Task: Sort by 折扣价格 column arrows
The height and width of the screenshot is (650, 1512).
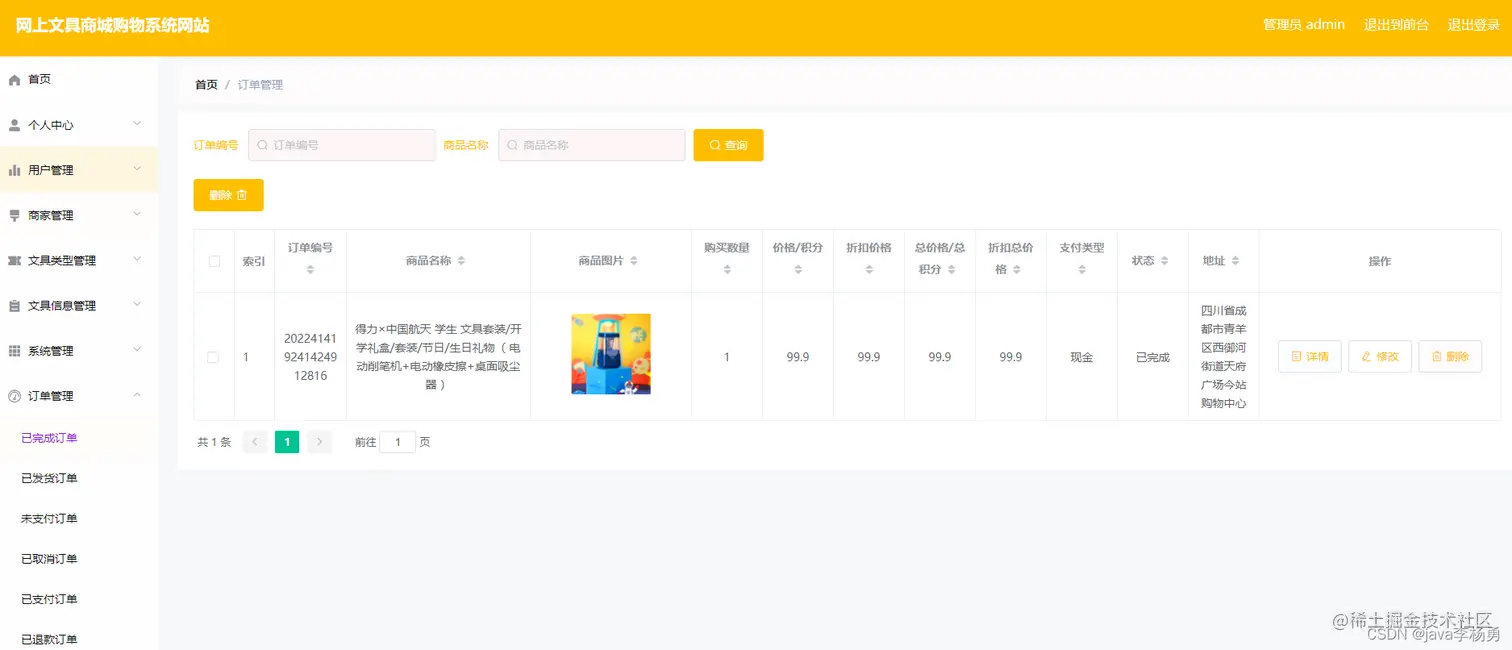Action: (x=869, y=270)
